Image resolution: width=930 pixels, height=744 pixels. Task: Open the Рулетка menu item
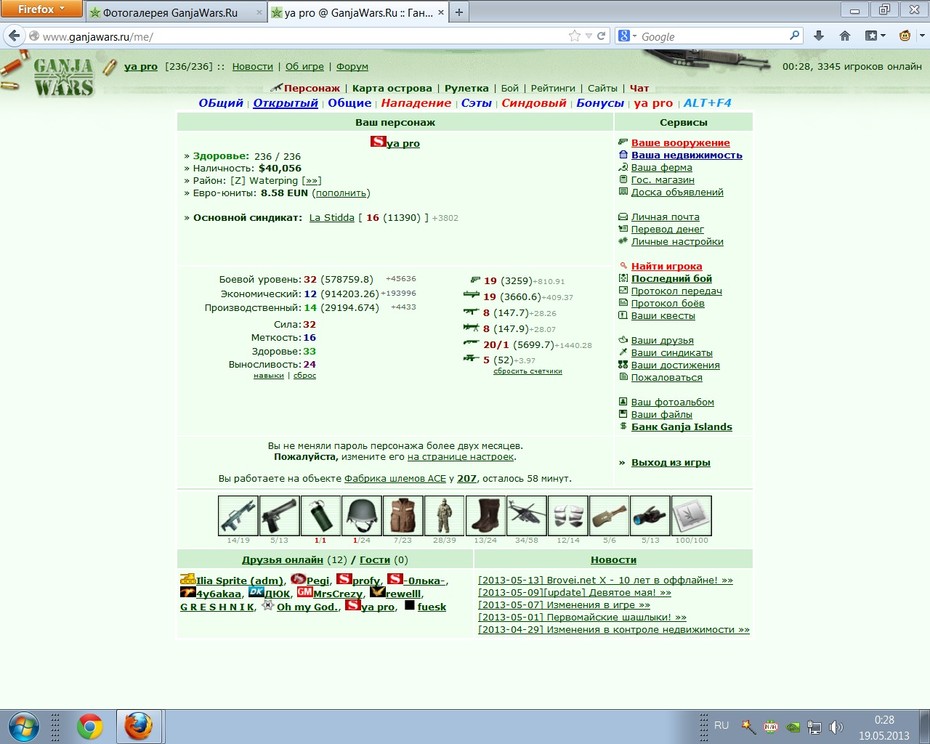(x=467, y=88)
